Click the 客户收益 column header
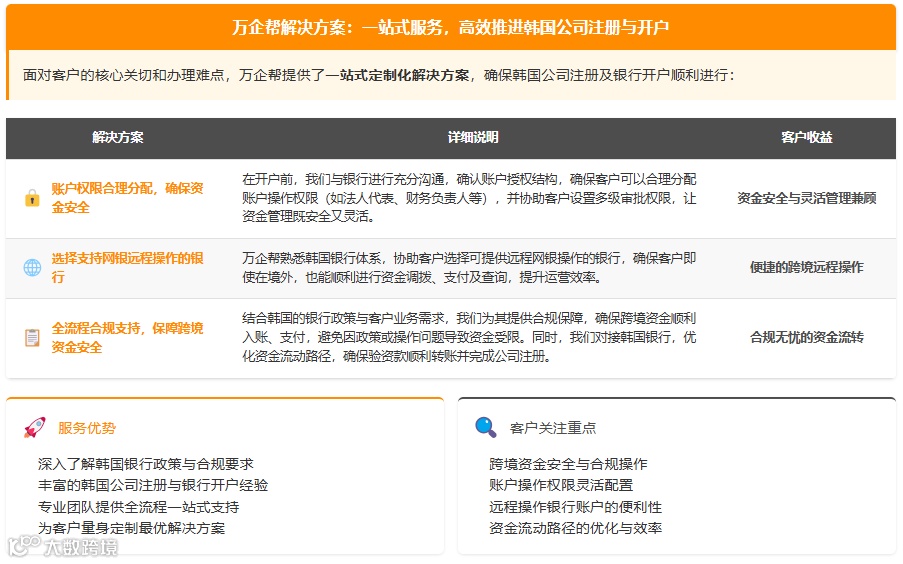Viewport: 903px width, 564px height. [x=806, y=137]
